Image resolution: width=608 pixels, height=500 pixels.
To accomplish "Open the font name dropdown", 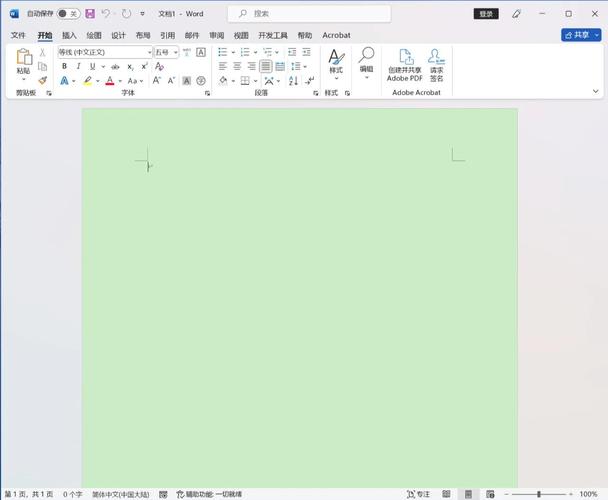I will pyautogui.click(x=149, y=52).
